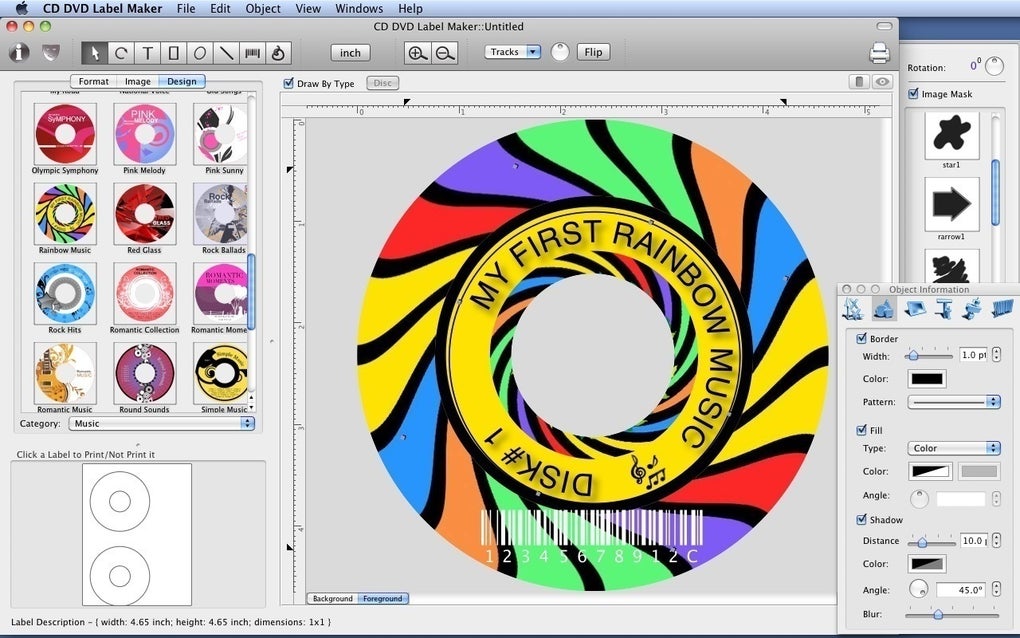
Task: Click the Flip button
Action: [594, 52]
